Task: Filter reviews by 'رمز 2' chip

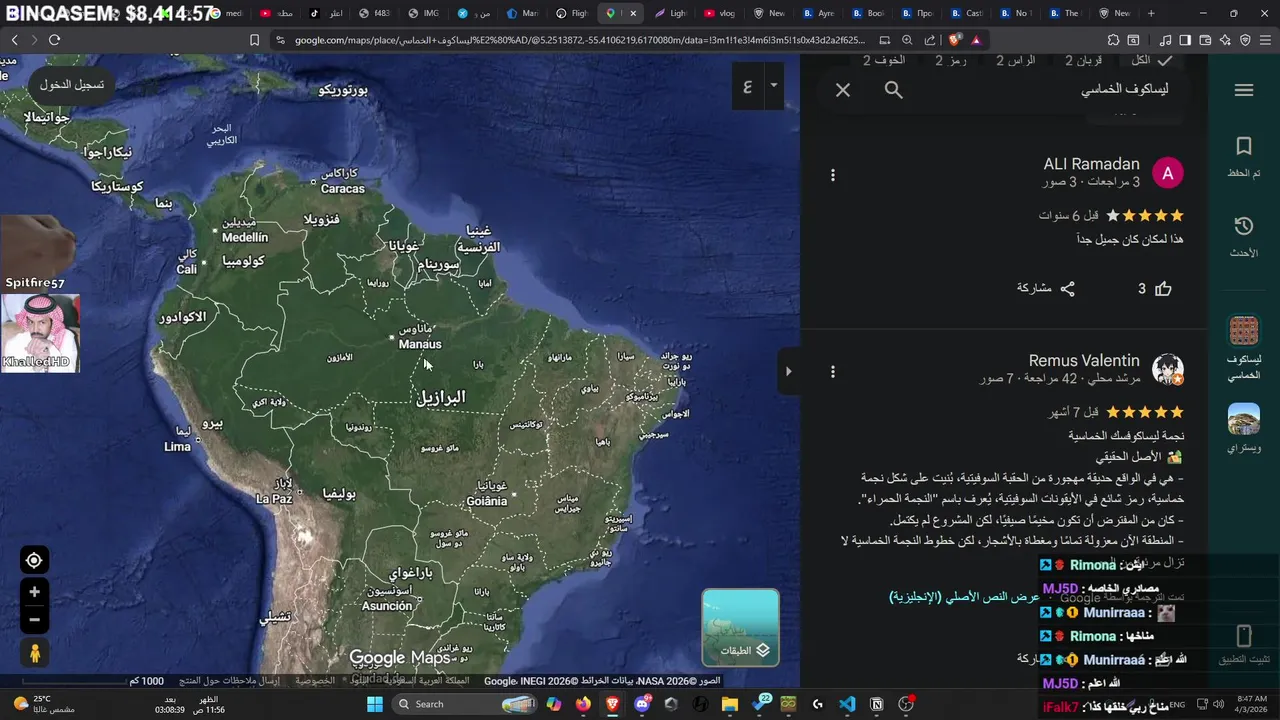Action: [x=951, y=61]
